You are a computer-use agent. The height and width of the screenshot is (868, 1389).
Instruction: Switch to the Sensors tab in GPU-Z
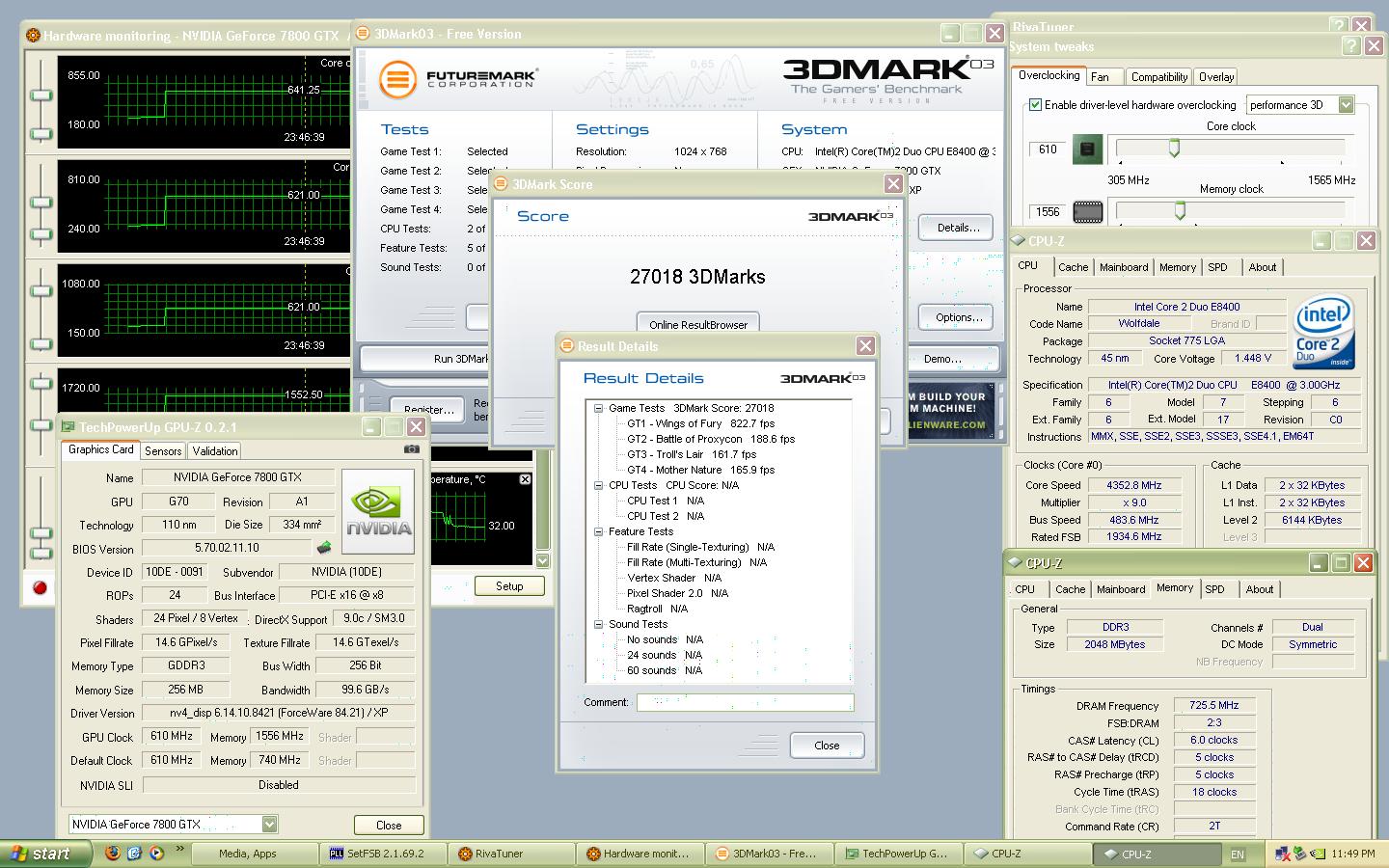click(x=163, y=450)
